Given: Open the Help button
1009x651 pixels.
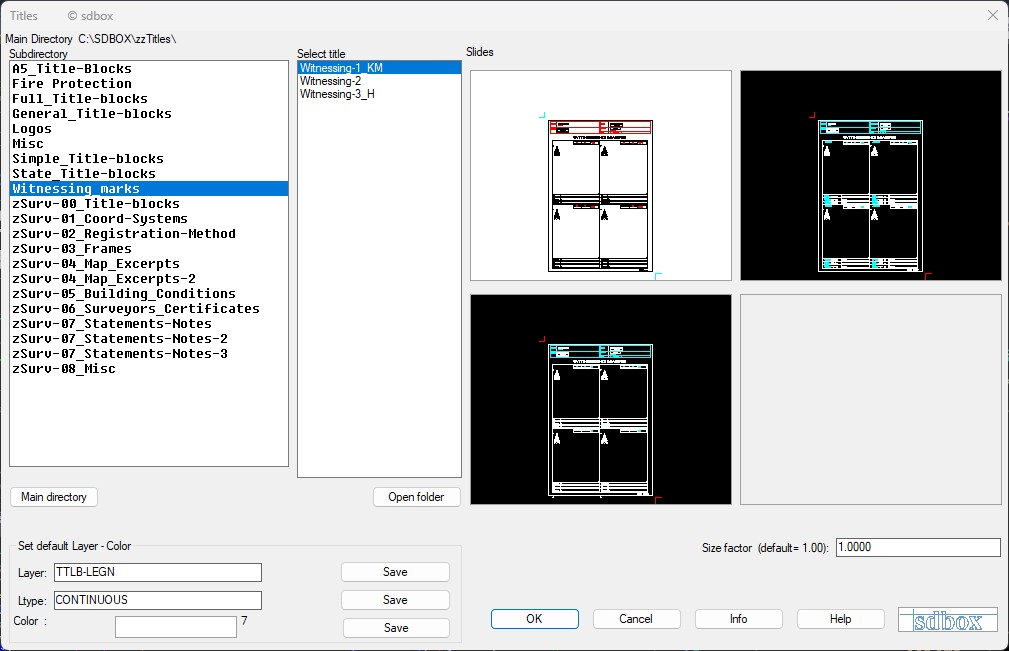Looking at the screenshot, I should tap(840, 619).
